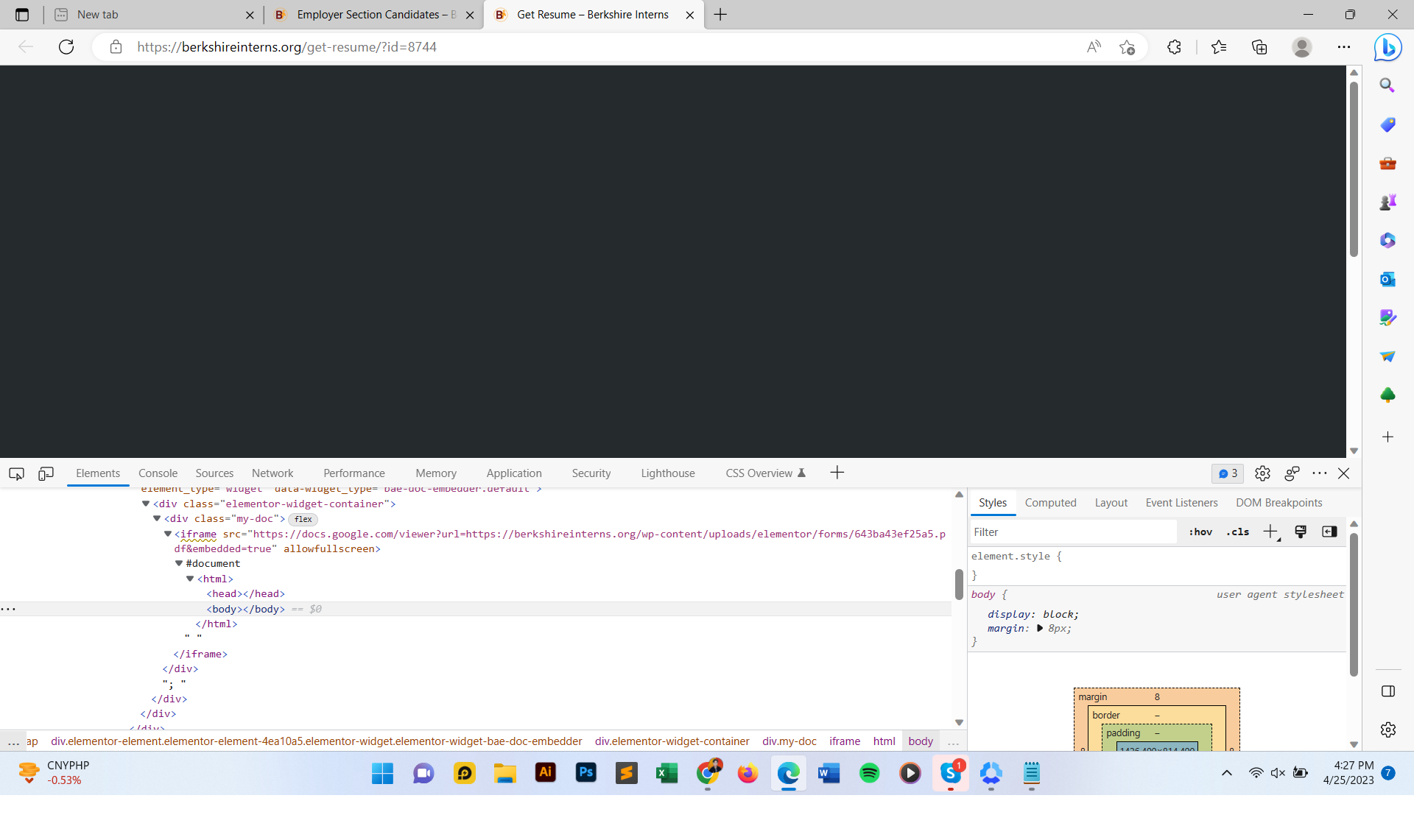The height and width of the screenshot is (840, 1414).
Task: Select the head element row
Action: (x=245, y=593)
